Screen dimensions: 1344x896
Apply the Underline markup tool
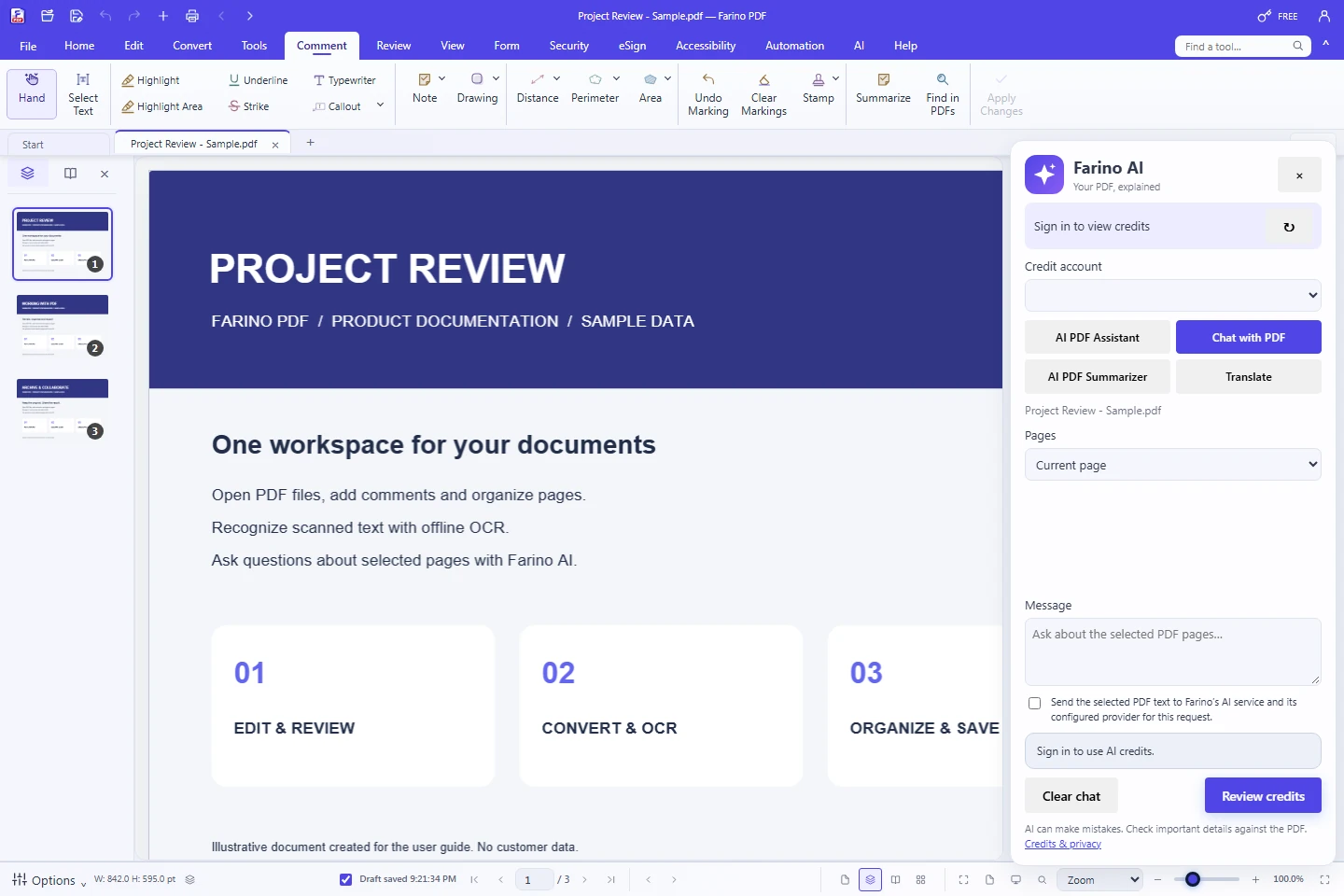[258, 80]
